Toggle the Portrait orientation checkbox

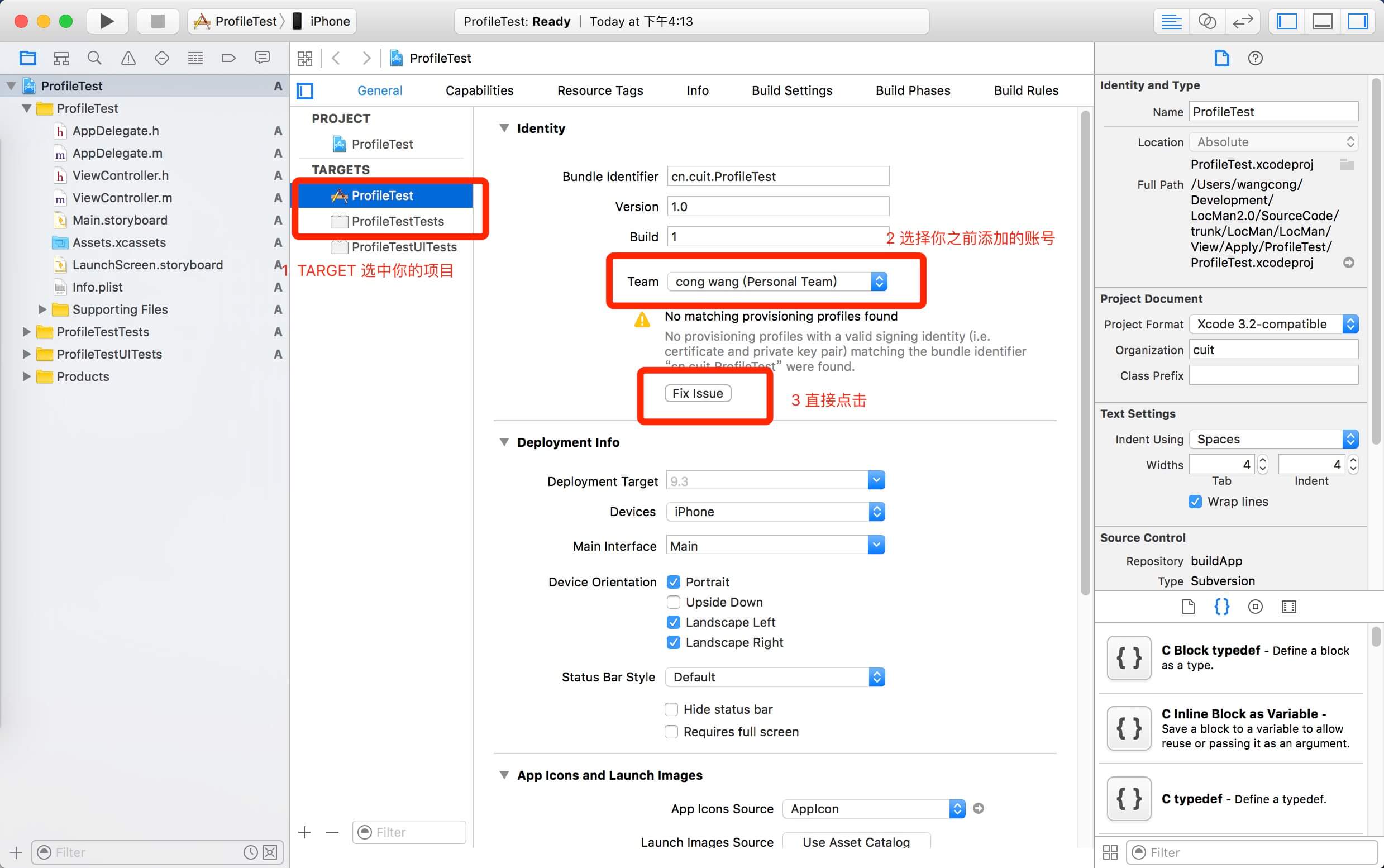(x=674, y=582)
